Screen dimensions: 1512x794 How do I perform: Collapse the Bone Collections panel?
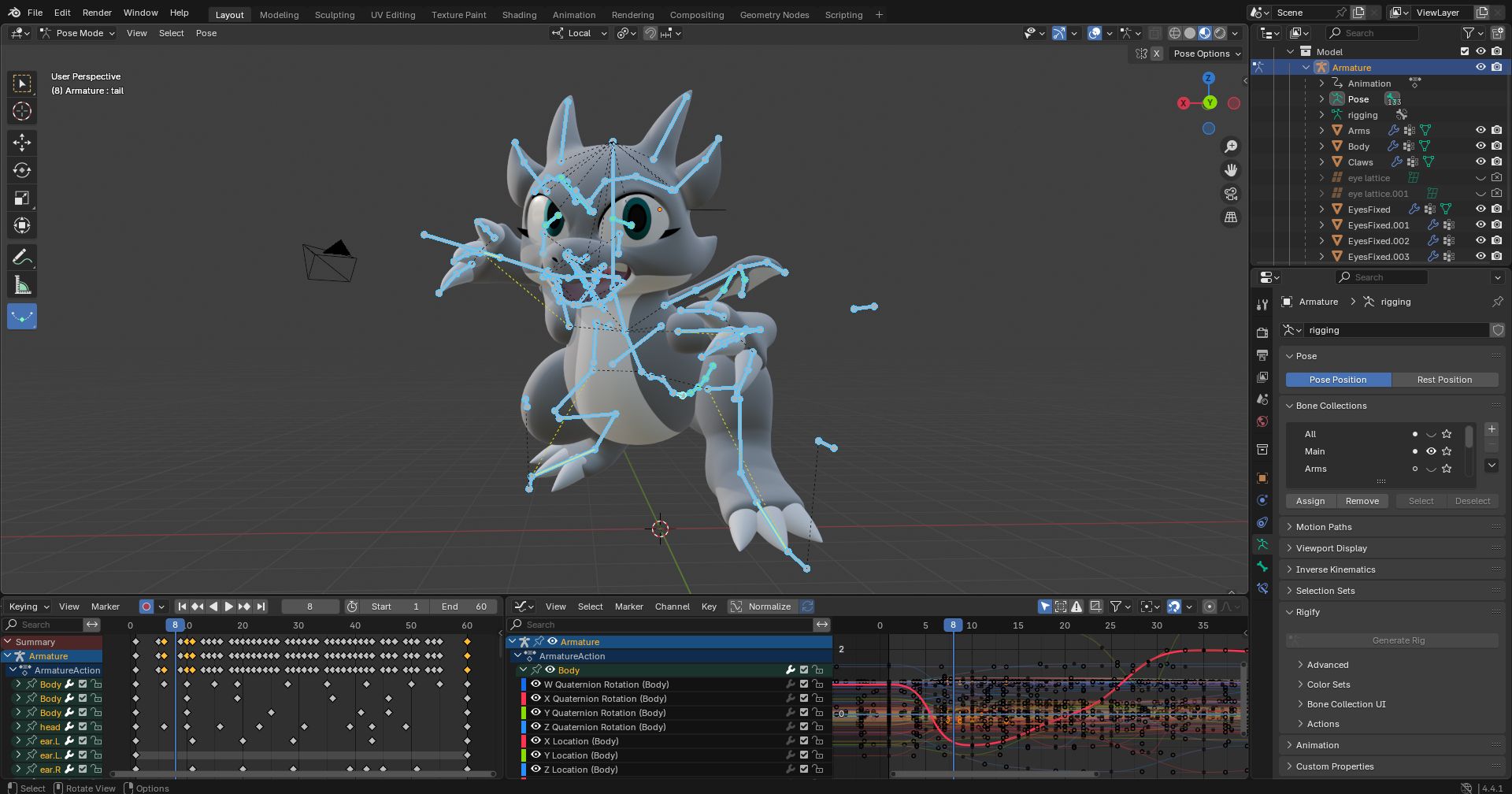tap(1331, 406)
